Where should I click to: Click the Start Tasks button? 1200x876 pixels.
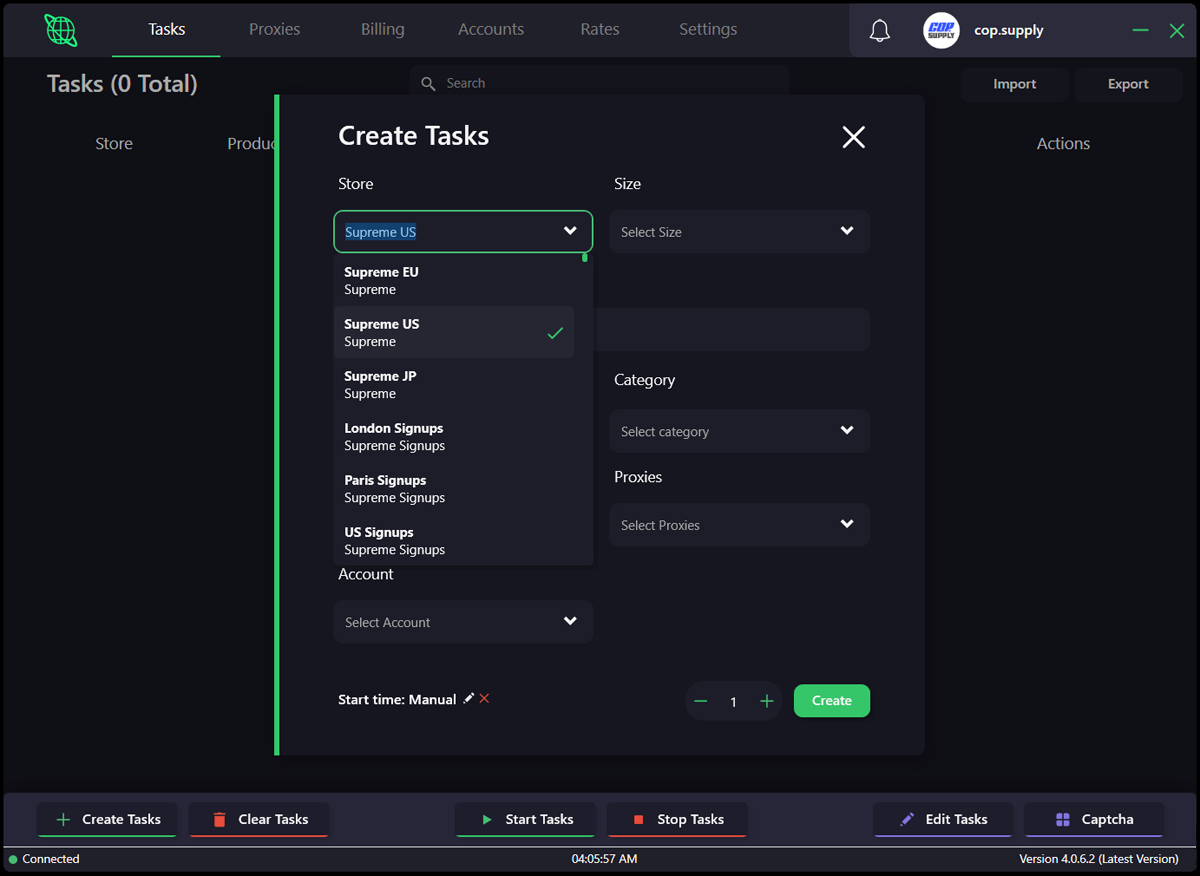[x=525, y=819]
